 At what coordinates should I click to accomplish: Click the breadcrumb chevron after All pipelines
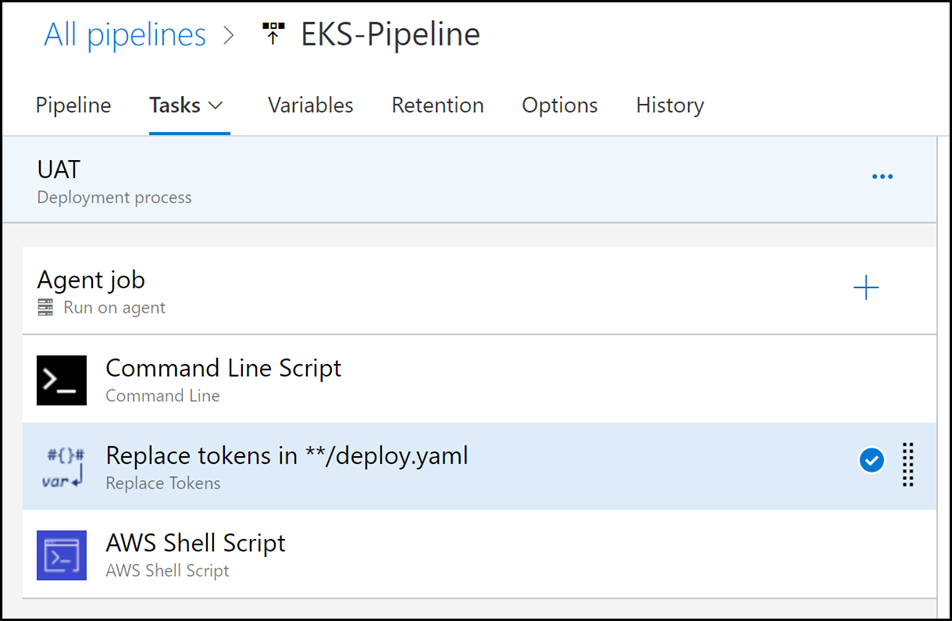(x=229, y=35)
